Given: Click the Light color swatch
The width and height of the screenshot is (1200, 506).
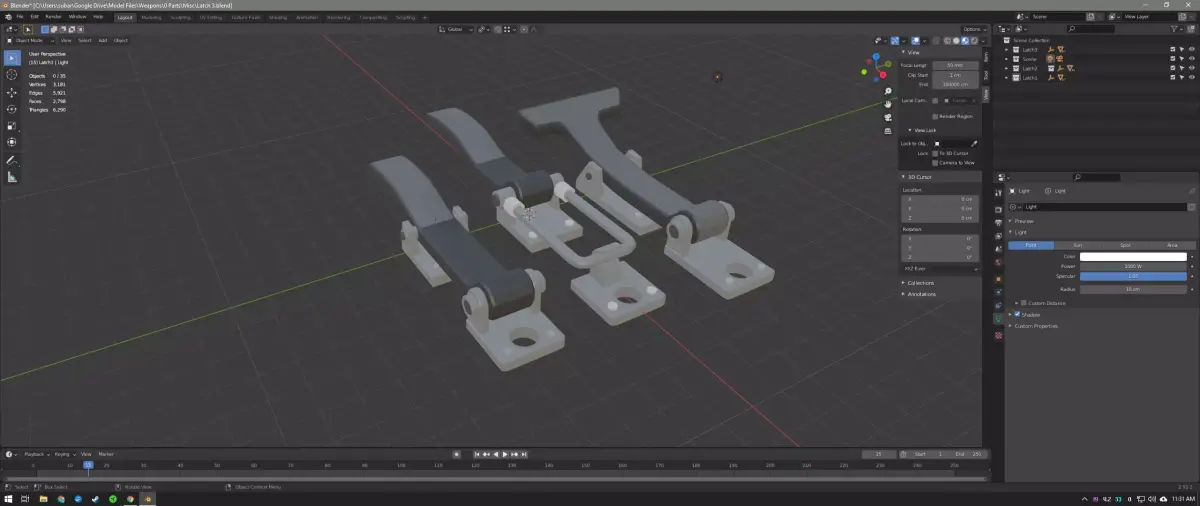Looking at the screenshot, I should click(1133, 257).
